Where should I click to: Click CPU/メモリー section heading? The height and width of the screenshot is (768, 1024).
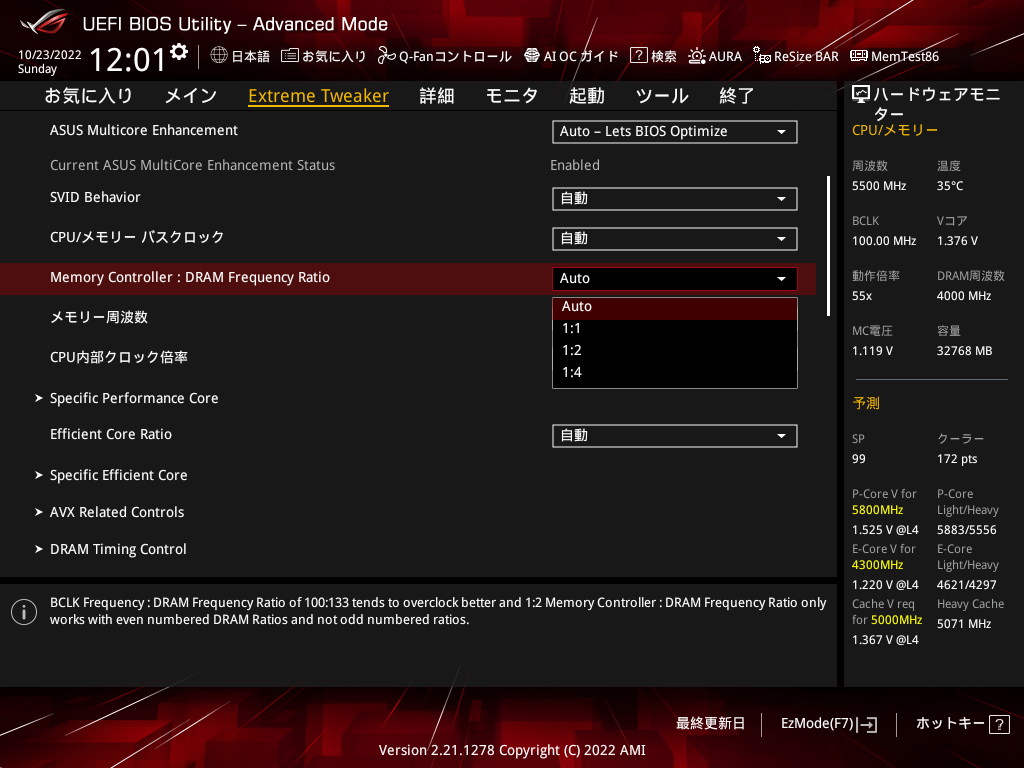click(x=895, y=130)
